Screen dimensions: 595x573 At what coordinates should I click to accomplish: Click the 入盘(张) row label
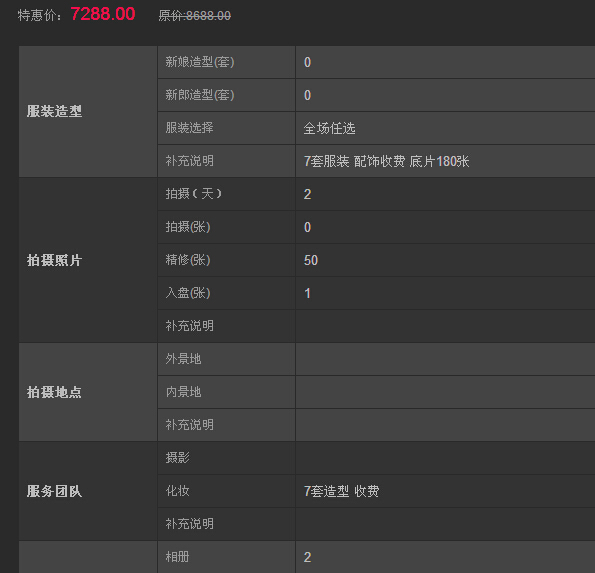pos(188,293)
